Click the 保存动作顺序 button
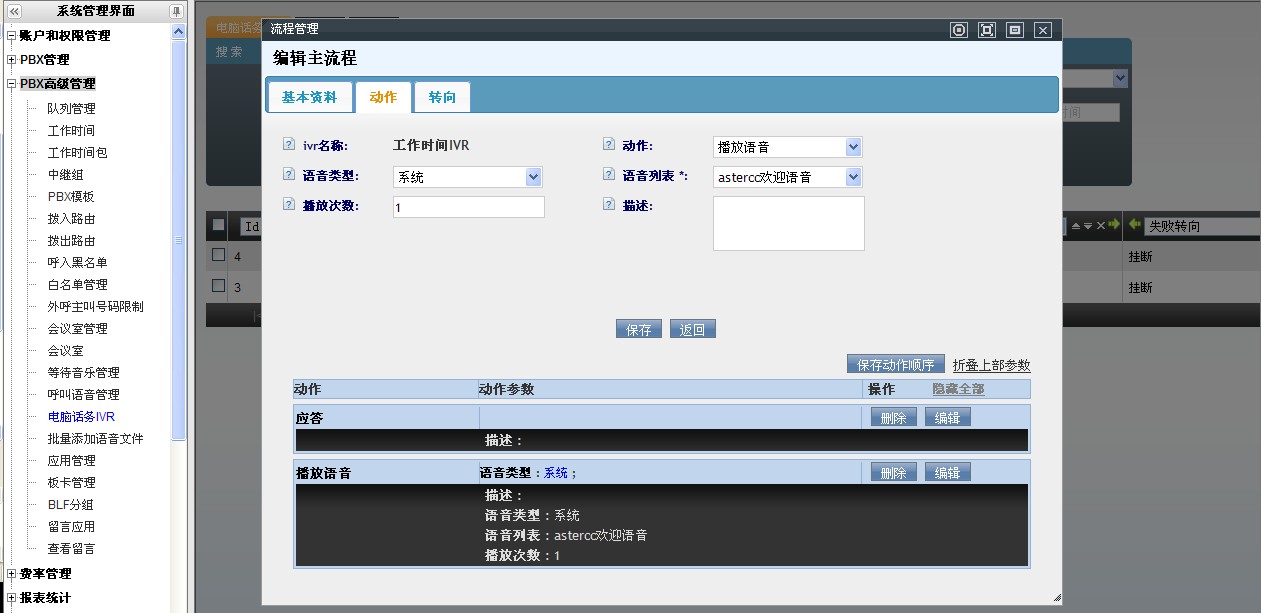The height and width of the screenshot is (613, 1261). pos(895,365)
